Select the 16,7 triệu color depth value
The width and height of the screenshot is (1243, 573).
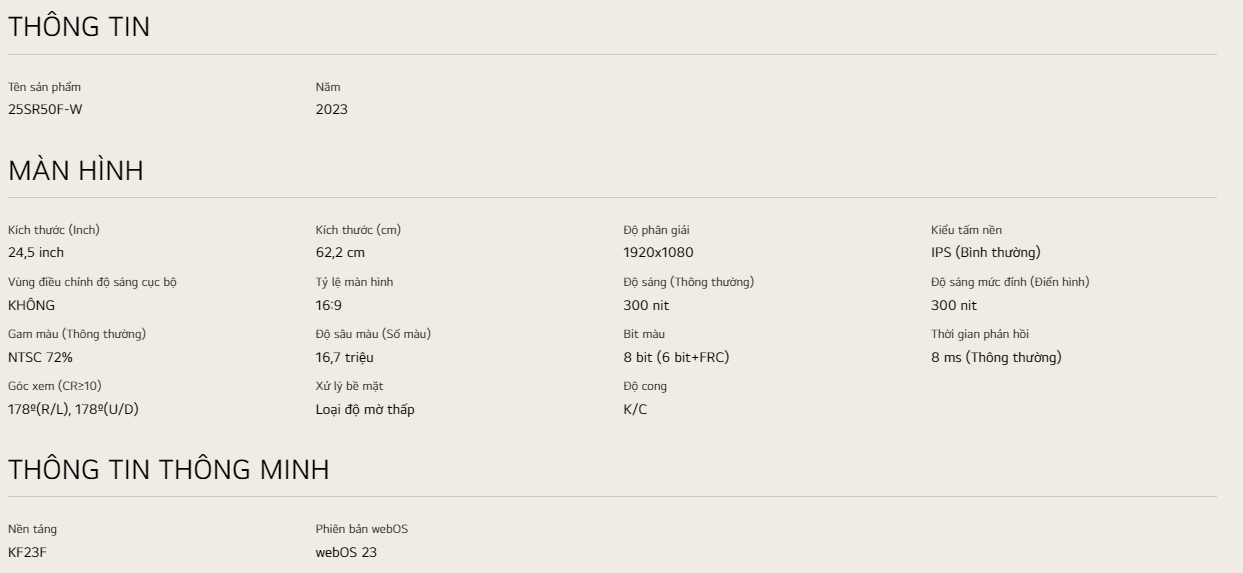(x=345, y=357)
